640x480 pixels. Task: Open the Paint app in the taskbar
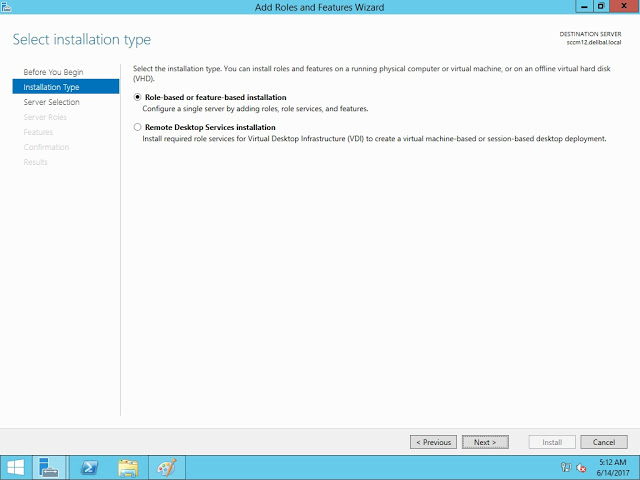[x=166, y=467]
